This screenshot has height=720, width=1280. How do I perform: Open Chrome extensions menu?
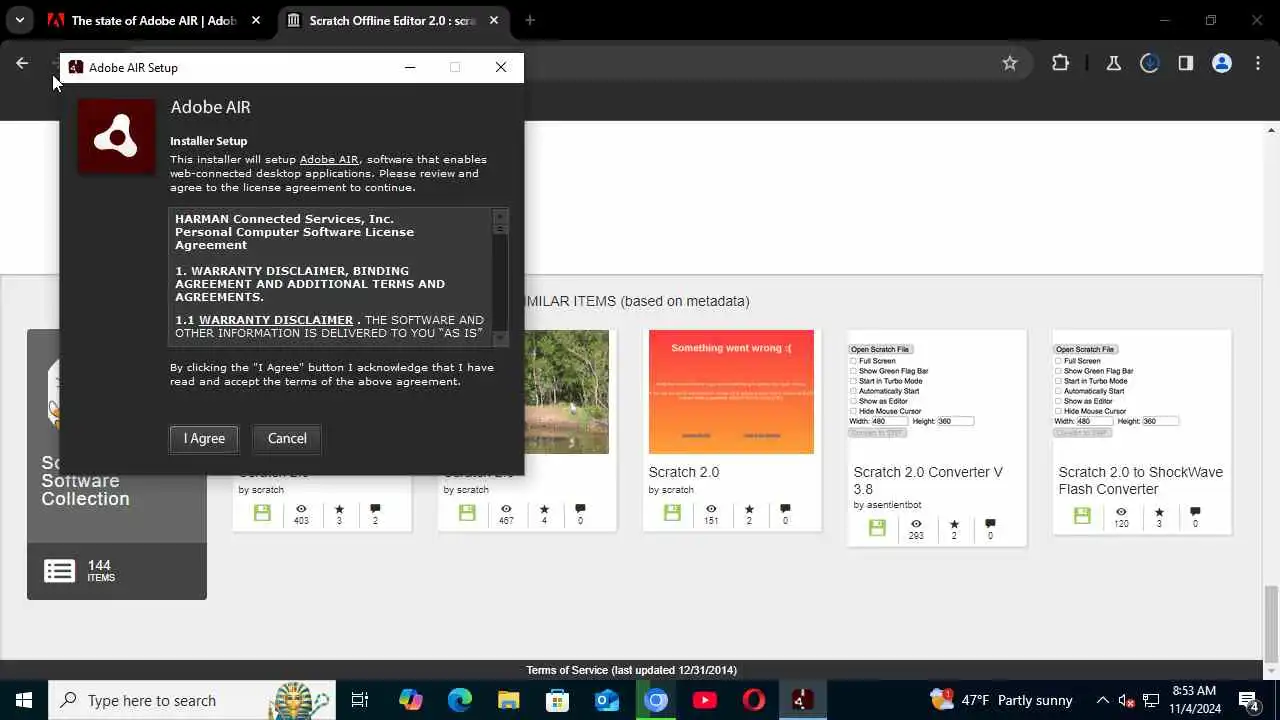click(x=1061, y=63)
